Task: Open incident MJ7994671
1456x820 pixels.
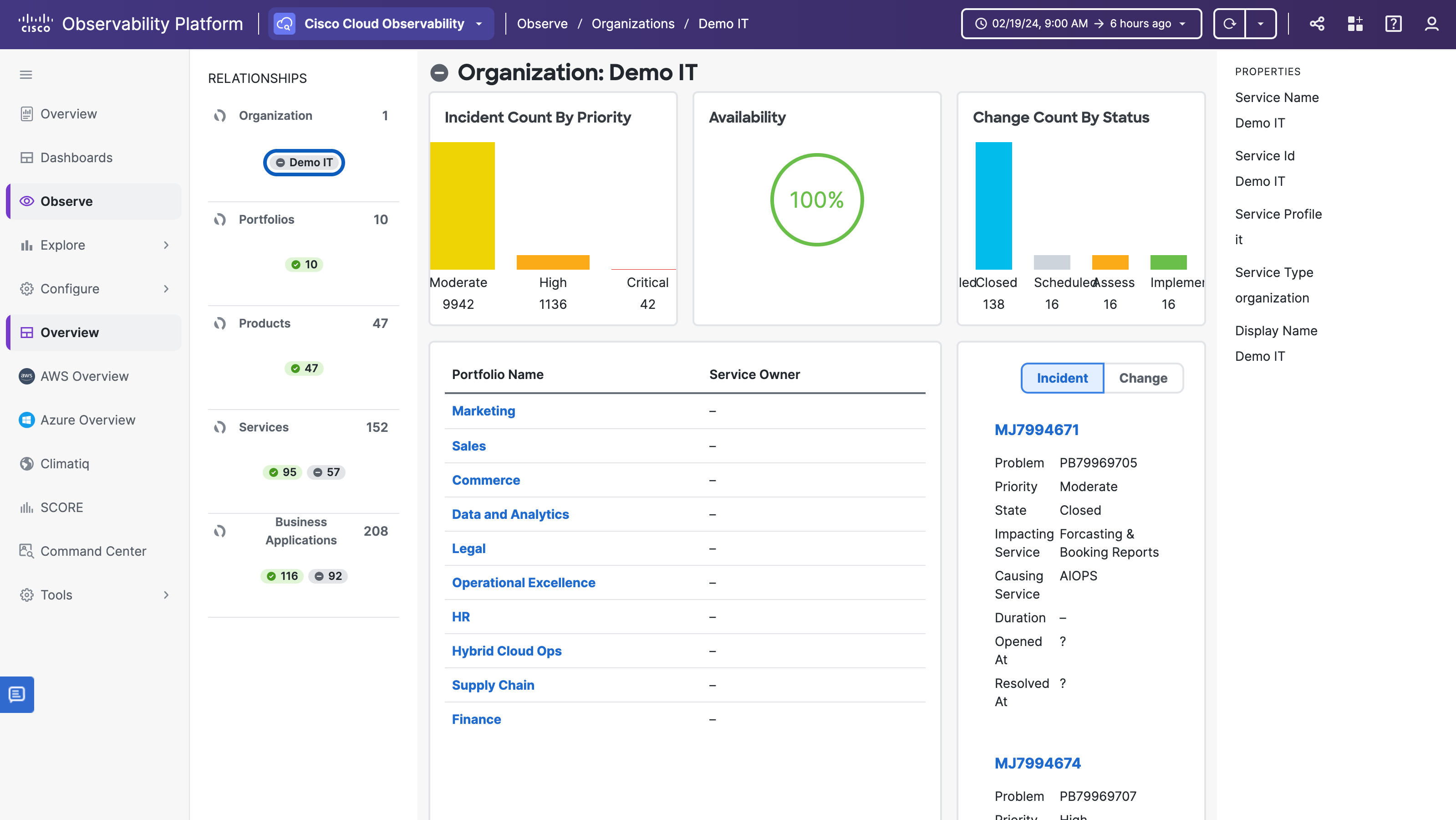Action: 1037,430
